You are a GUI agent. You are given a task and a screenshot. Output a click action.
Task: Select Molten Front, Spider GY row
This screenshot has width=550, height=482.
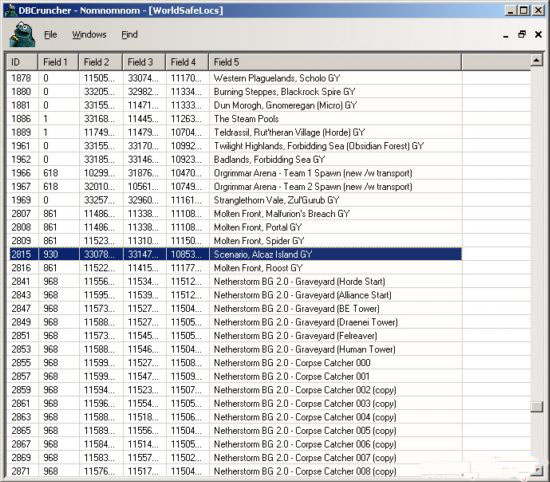pos(235,241)
